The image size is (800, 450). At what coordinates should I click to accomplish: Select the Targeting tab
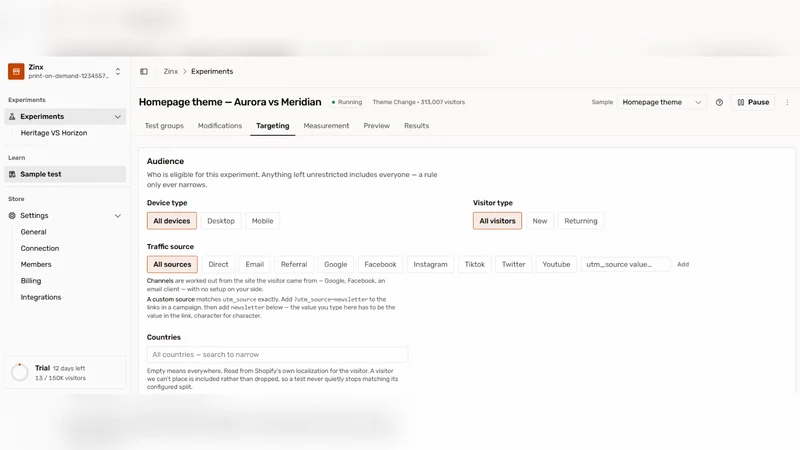(x=272, y=126)
